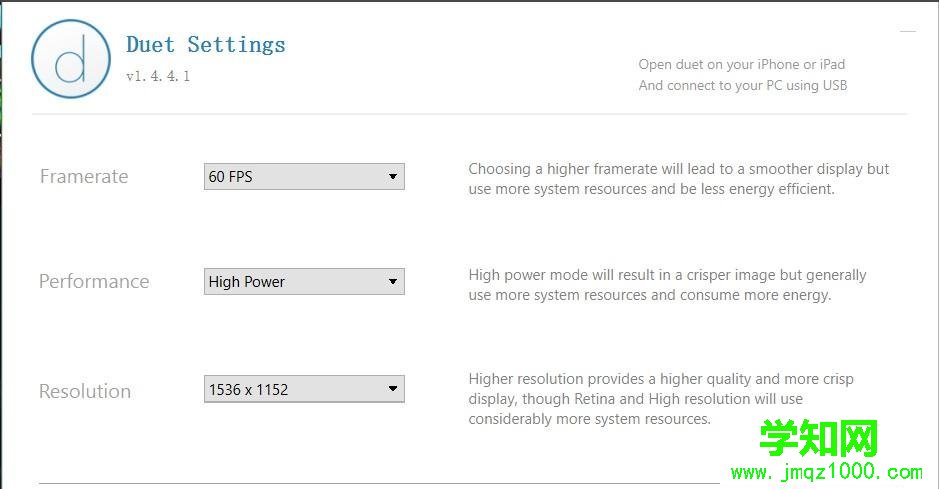This screenshot has height=489, width=939.
Task: Open the Resolution dropdown showing 1536 x 1152
Action: pos(293,389)
